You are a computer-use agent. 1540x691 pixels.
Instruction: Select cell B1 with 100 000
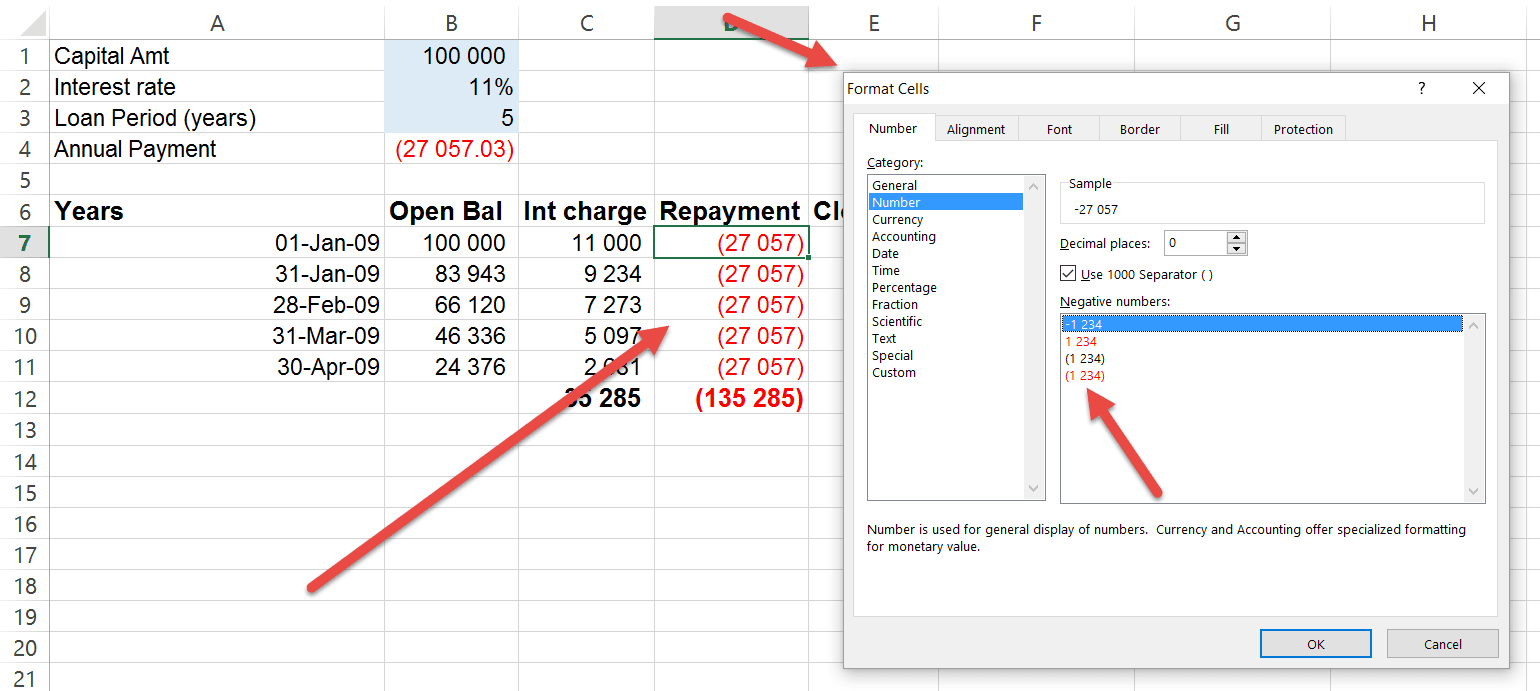click(451, 56)
